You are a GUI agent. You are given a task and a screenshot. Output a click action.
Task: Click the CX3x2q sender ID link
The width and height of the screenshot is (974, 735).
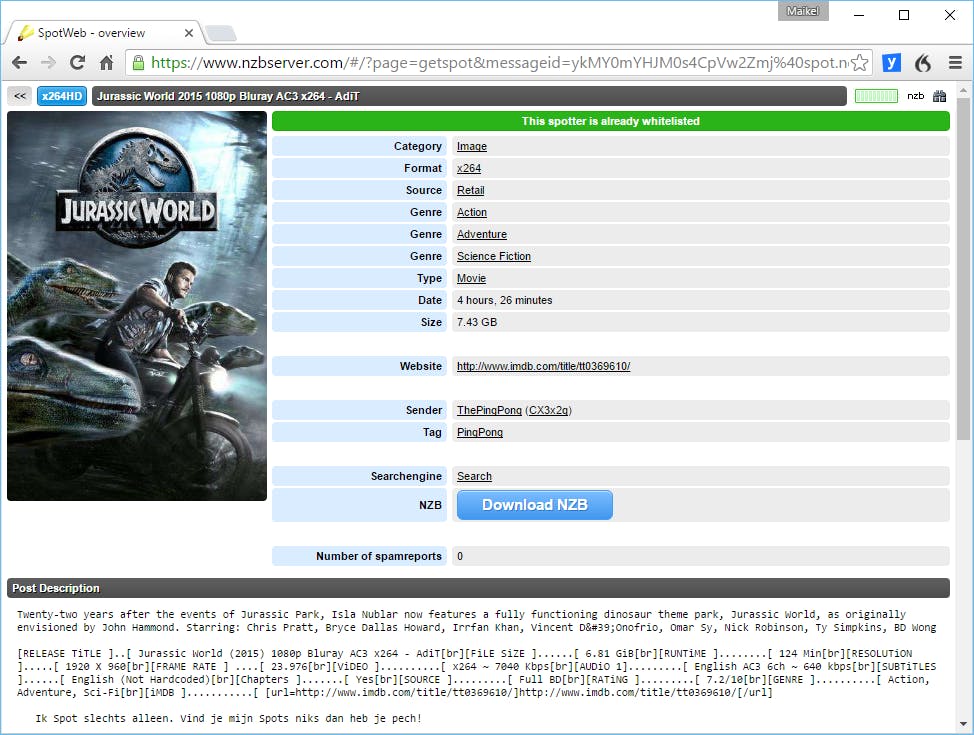point(548,410)
